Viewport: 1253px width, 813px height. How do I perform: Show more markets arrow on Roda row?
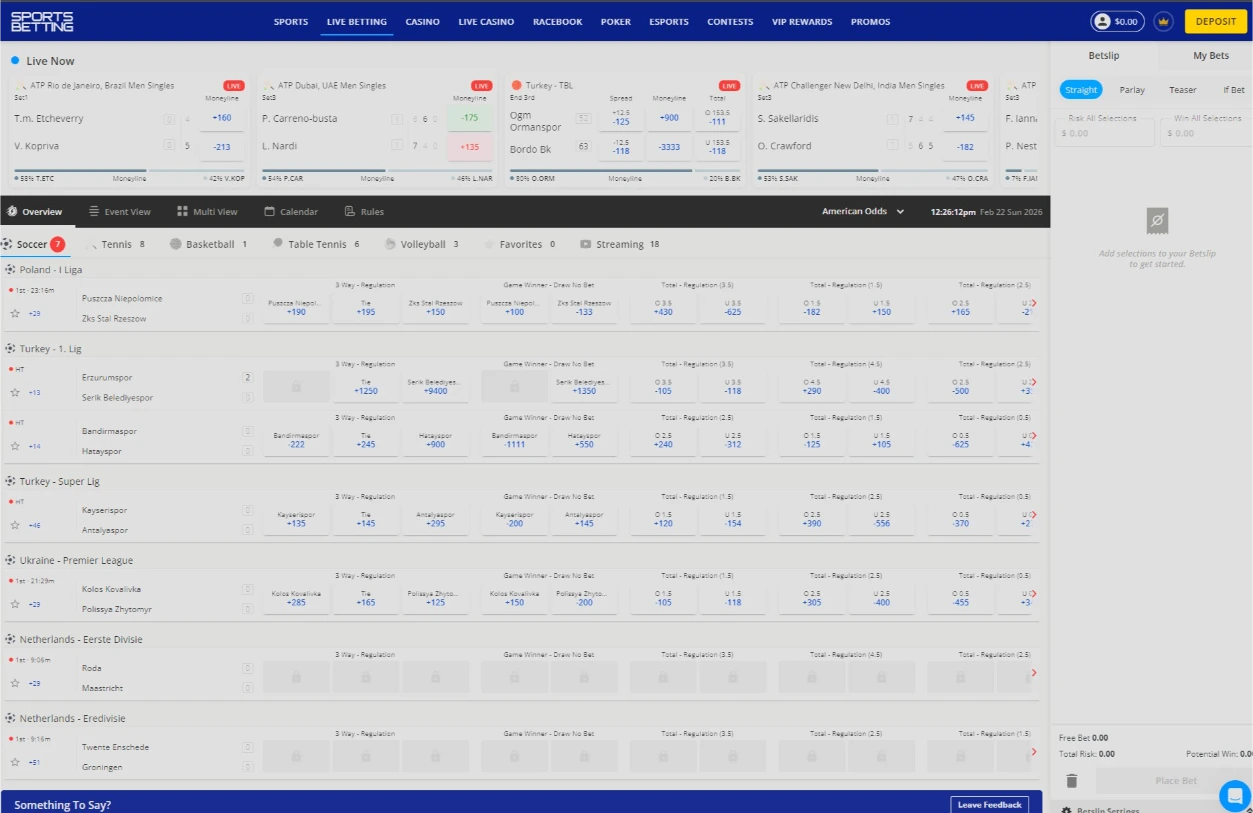pos(1034,673)
